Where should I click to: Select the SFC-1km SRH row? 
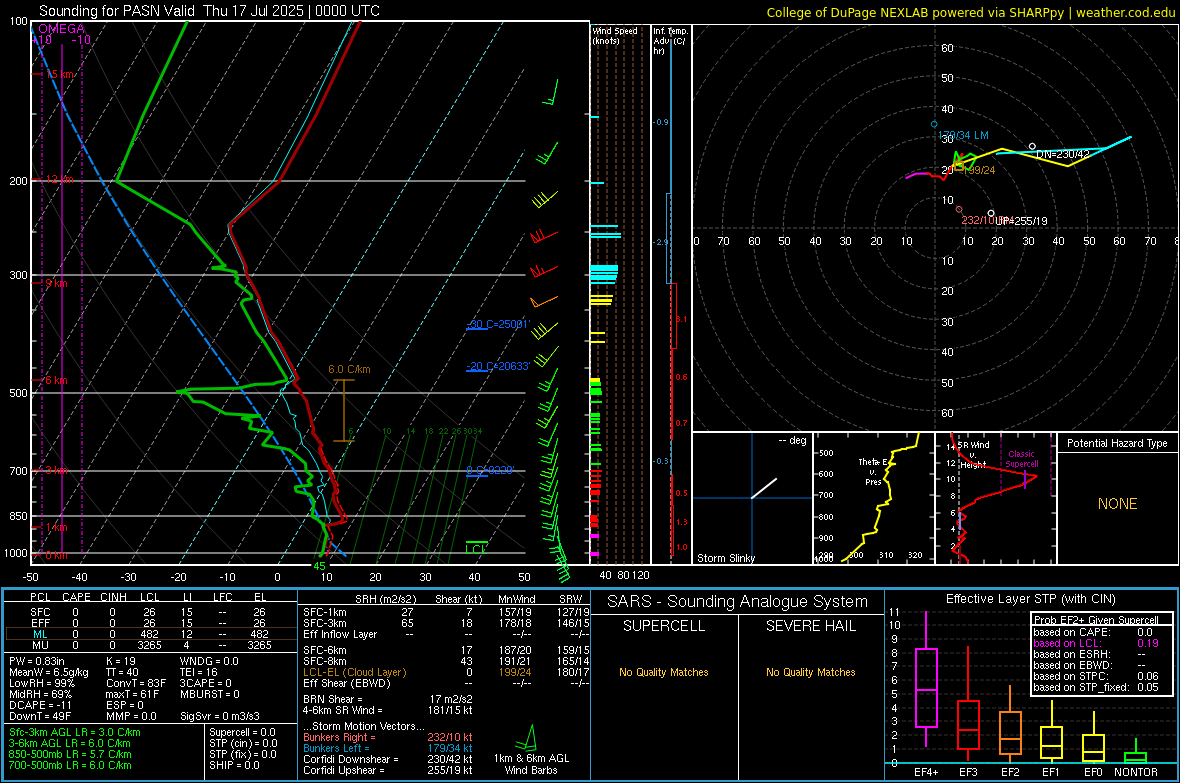(x=446, y=612)
